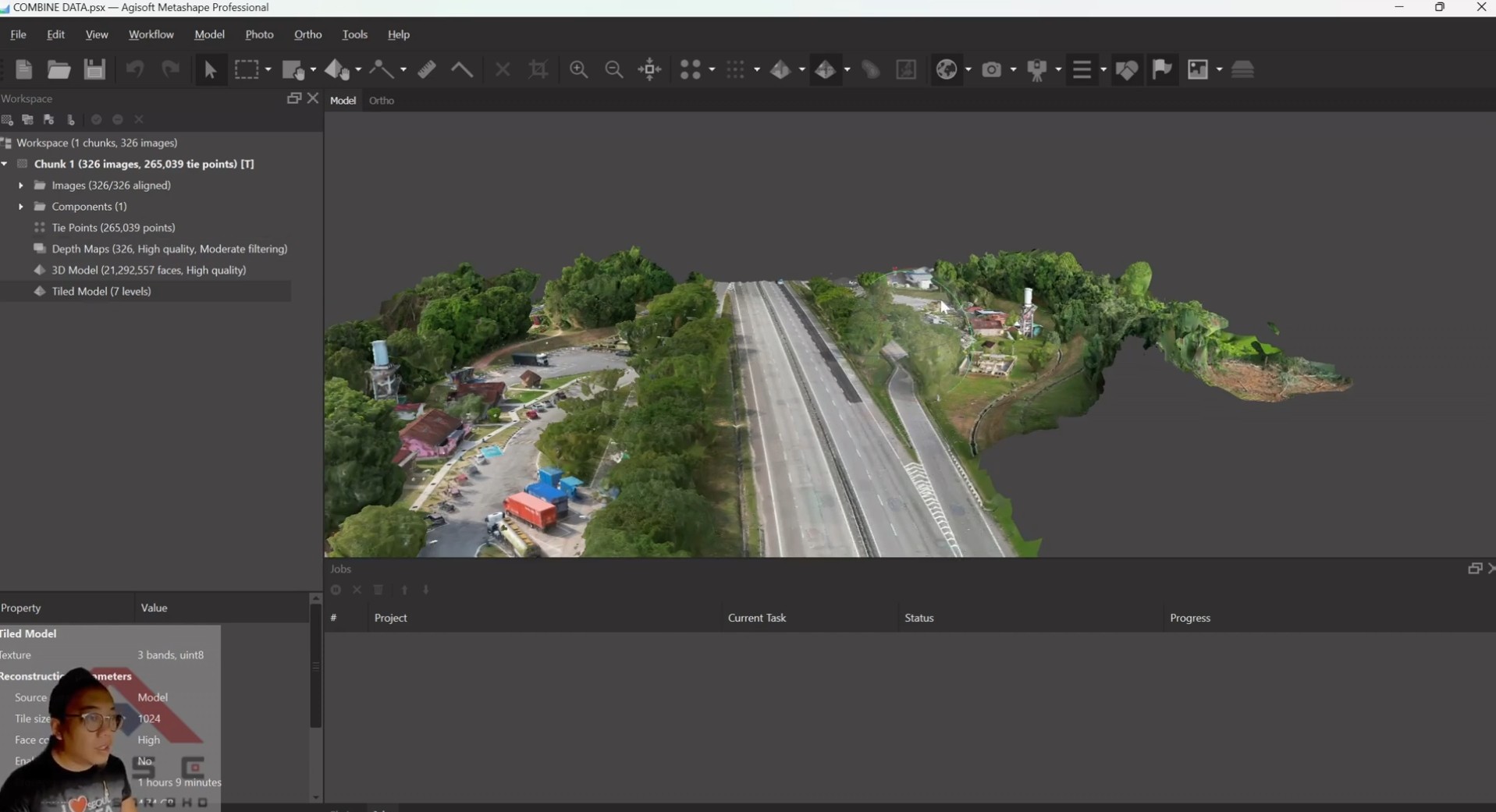Click the Show Cameras camera icon
Screen dimensions: 1496x812
(x=991, y=69)
